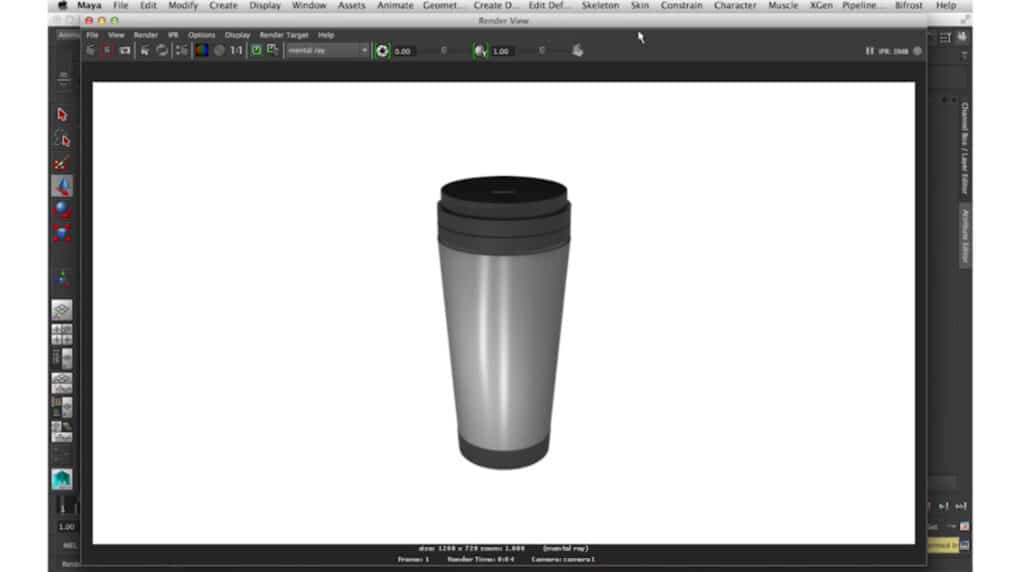Viewport: 1024px width, 572px height.
Task: Take a snapshot with the camera icon
Action: tap(125, 50)
